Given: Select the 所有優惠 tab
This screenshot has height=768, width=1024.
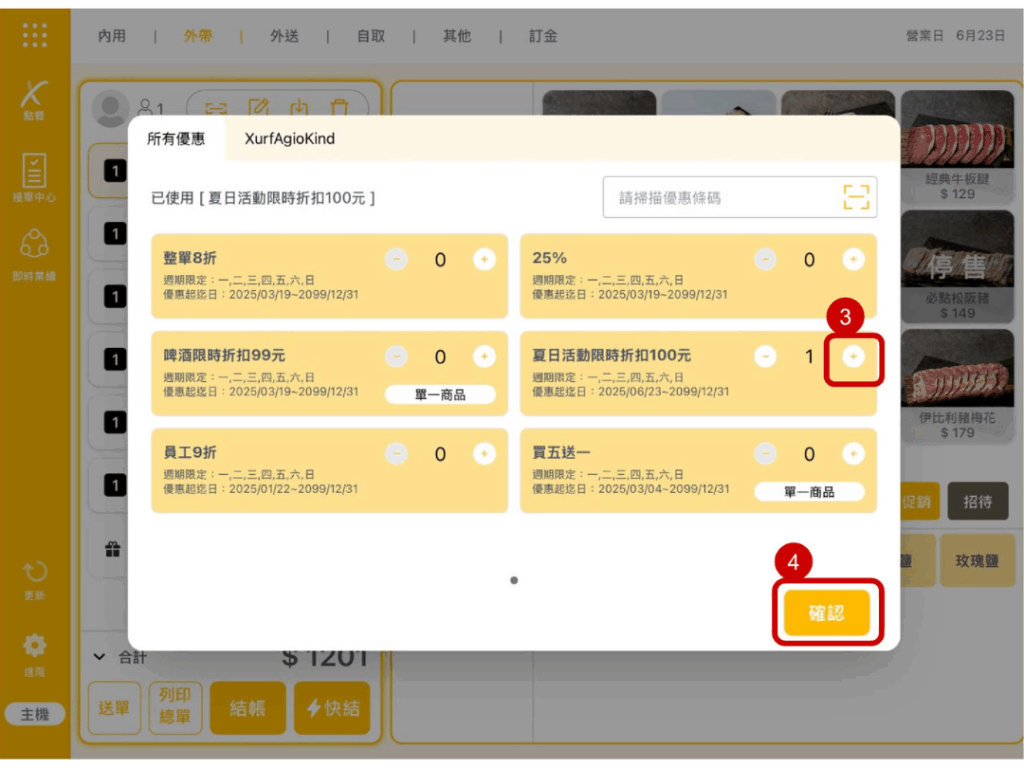Looking at the screenshot, I should [x=176, y=139].
